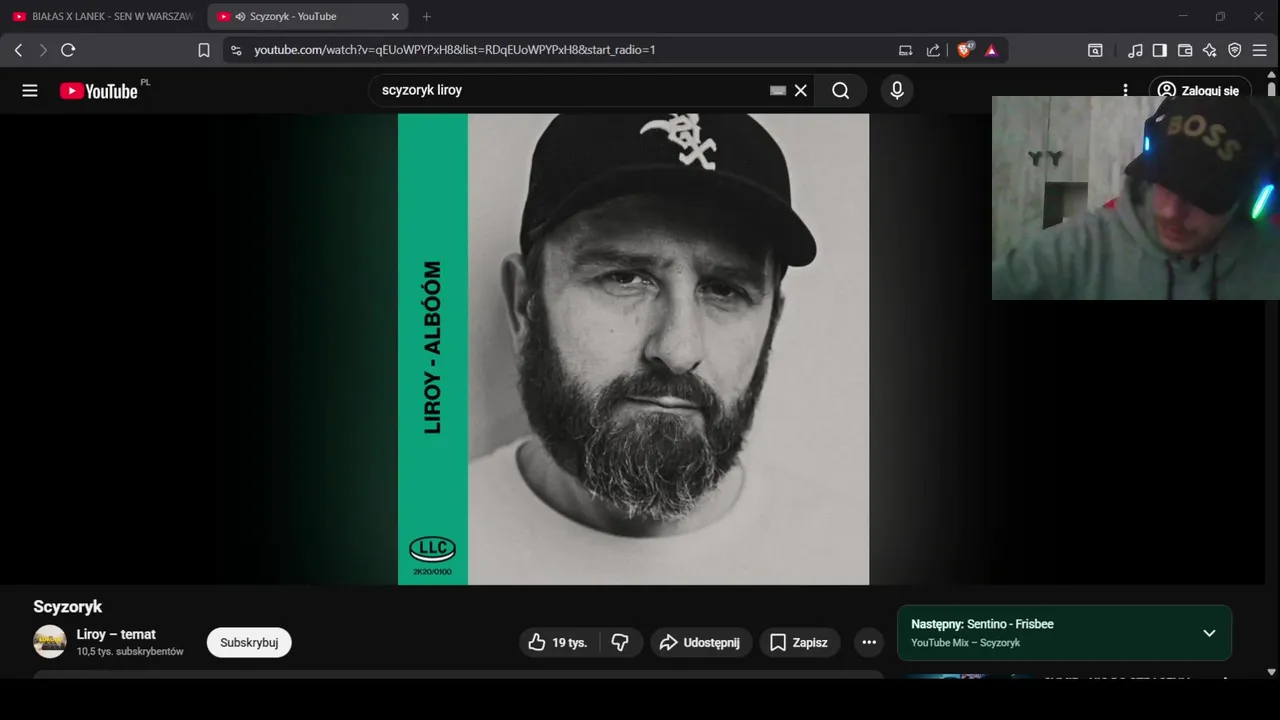This screenshot has height=720, width=1280.
Task: Mute audio icon on Scyzoryk tab
Action: click(240, 16)
